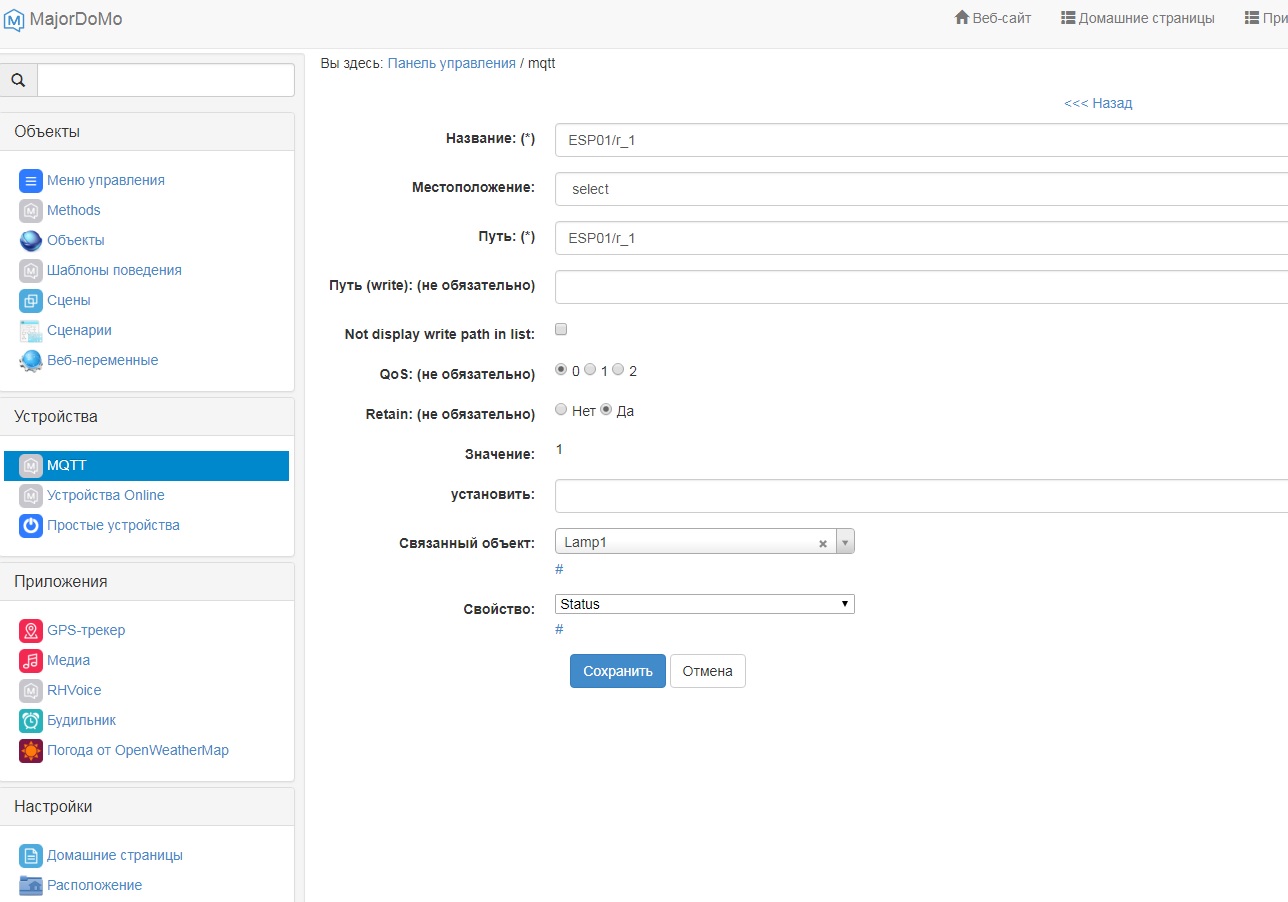Open the Свойство Status dropdown
This screenshot has height=902, width=1288.
[704, 604]
